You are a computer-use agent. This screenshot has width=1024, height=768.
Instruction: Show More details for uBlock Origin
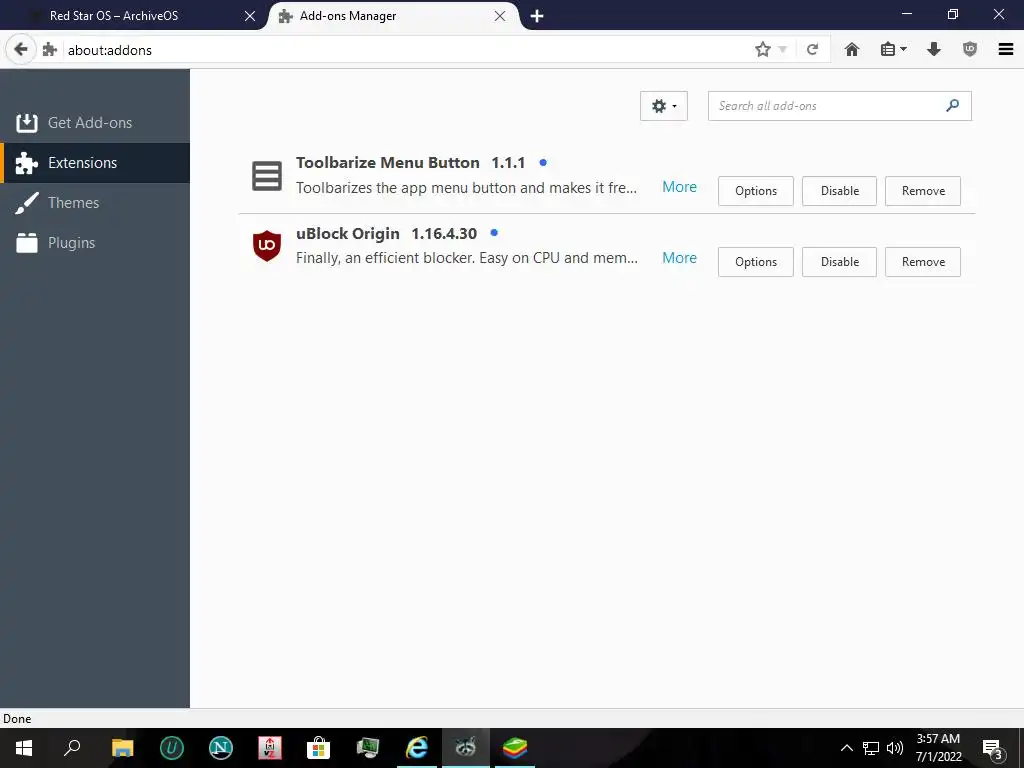[679, 258]
